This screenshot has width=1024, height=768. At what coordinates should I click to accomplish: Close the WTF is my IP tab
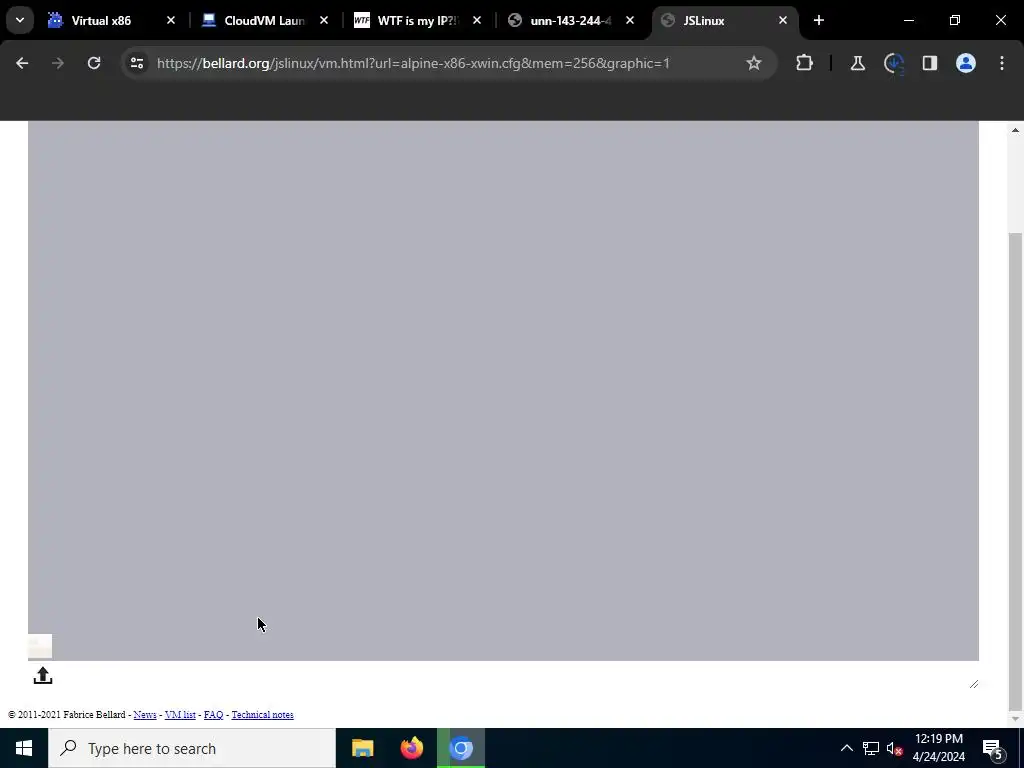[x=477, y=20]
